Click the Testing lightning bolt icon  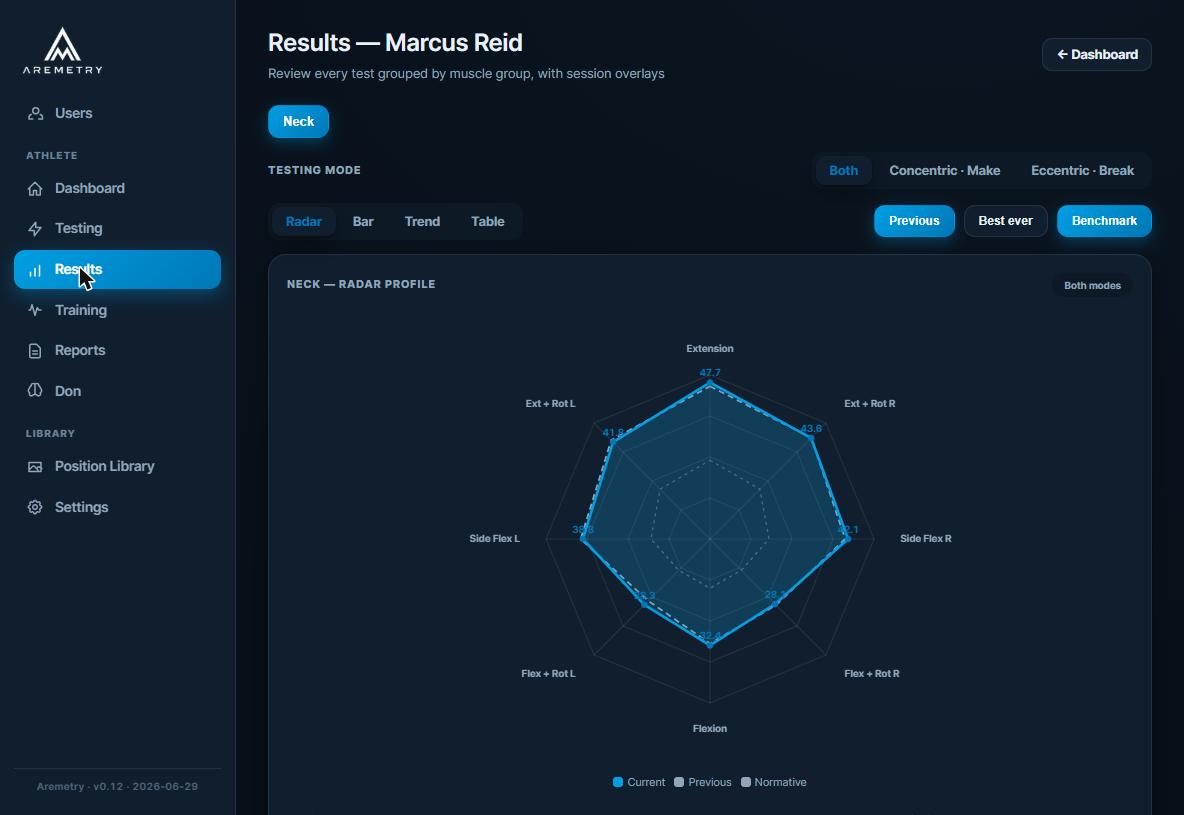point(35,229)
